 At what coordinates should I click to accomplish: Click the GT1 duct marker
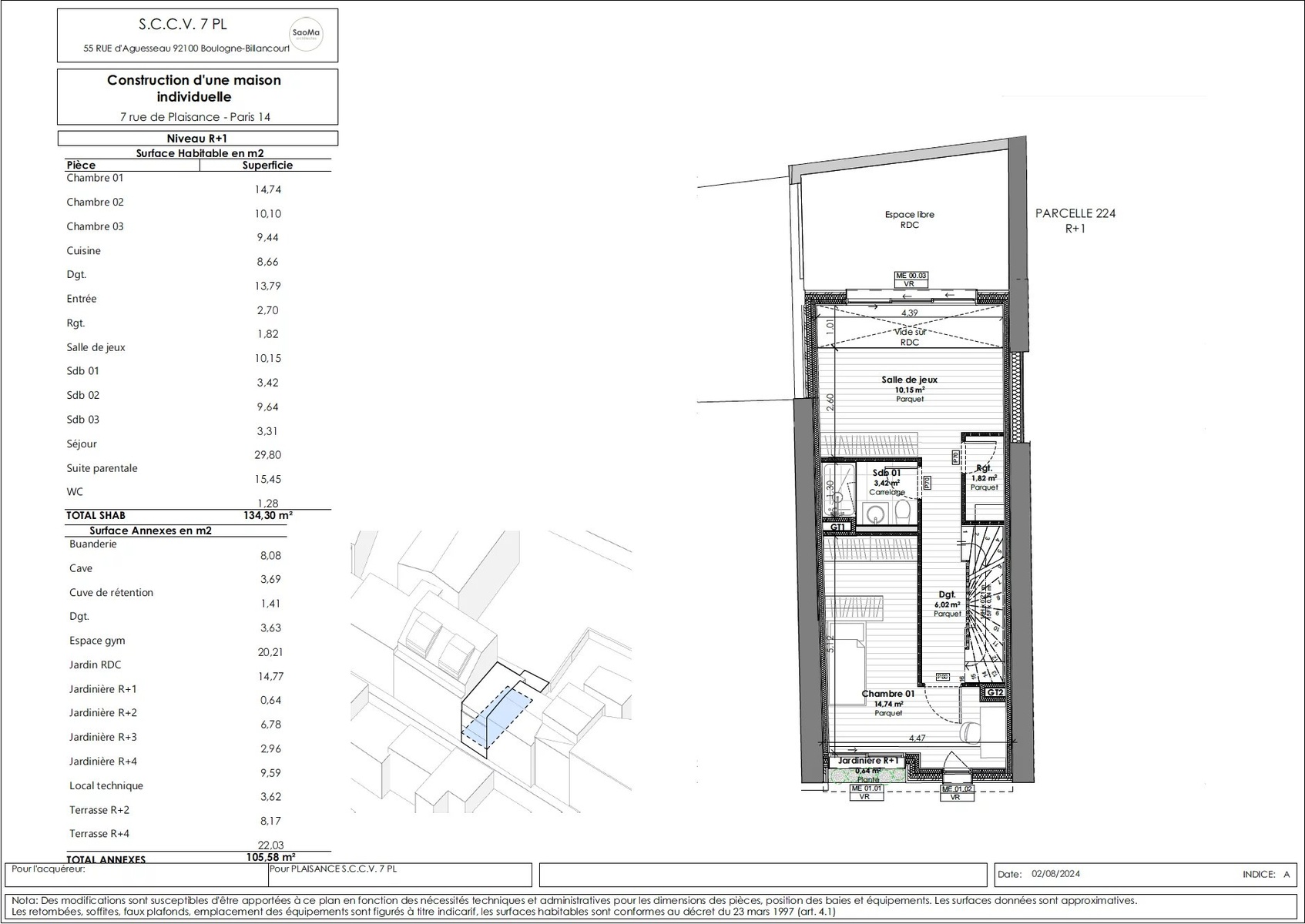click(x=837, y=527)
